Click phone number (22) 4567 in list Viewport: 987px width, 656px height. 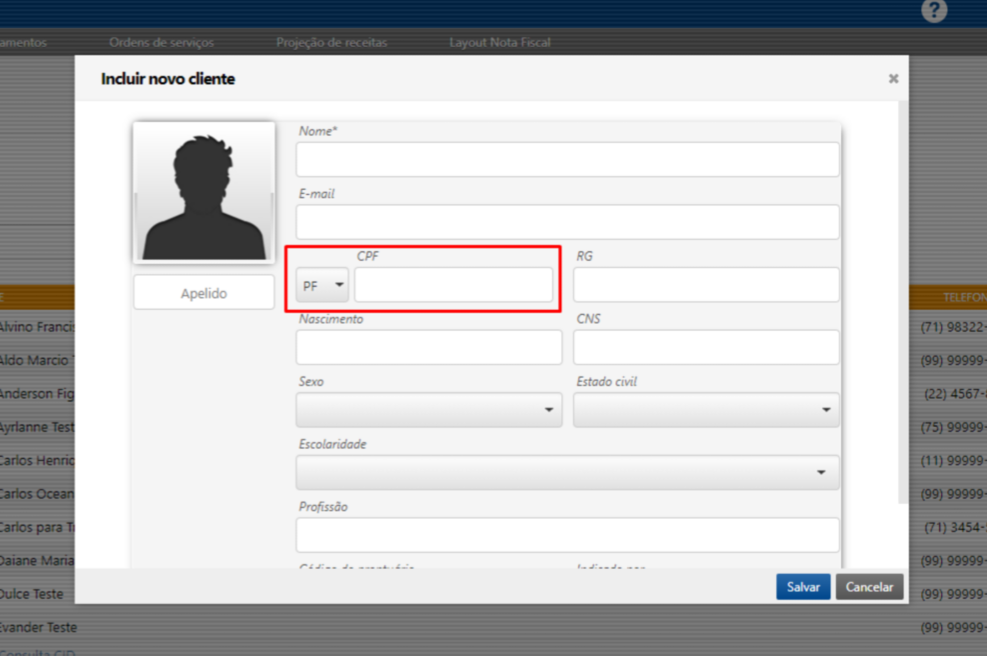click(954, 393)
